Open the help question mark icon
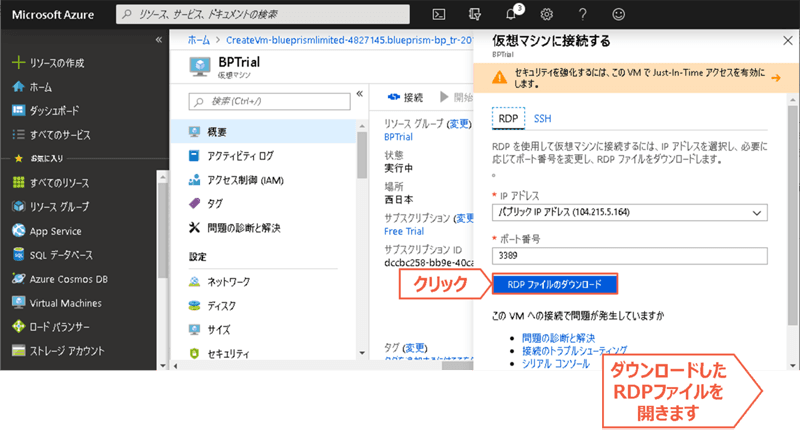This screenshot has height=435, width=800. 582,14
